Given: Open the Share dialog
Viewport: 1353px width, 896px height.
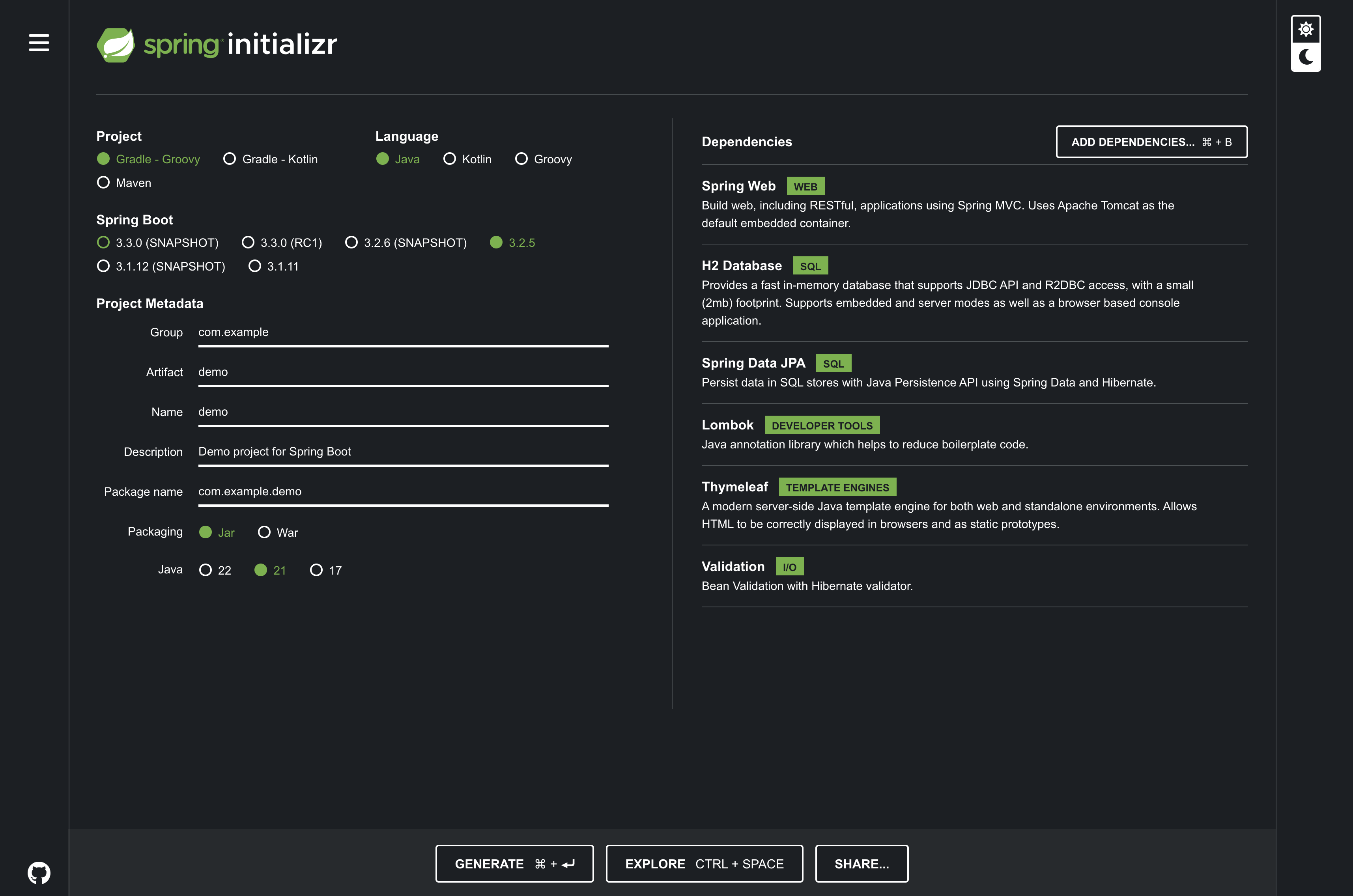Looking at the screenshot, I should 862,863.
